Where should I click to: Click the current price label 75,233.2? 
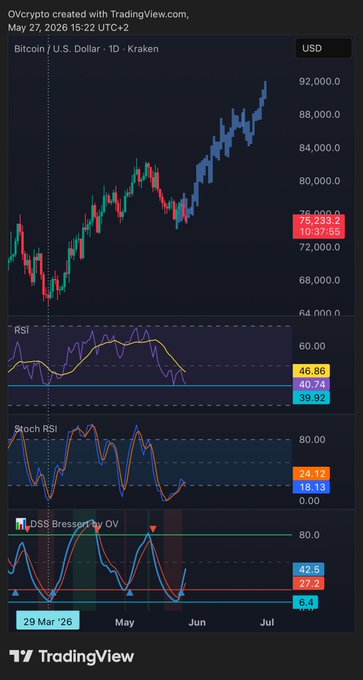(x=319, y=226)
